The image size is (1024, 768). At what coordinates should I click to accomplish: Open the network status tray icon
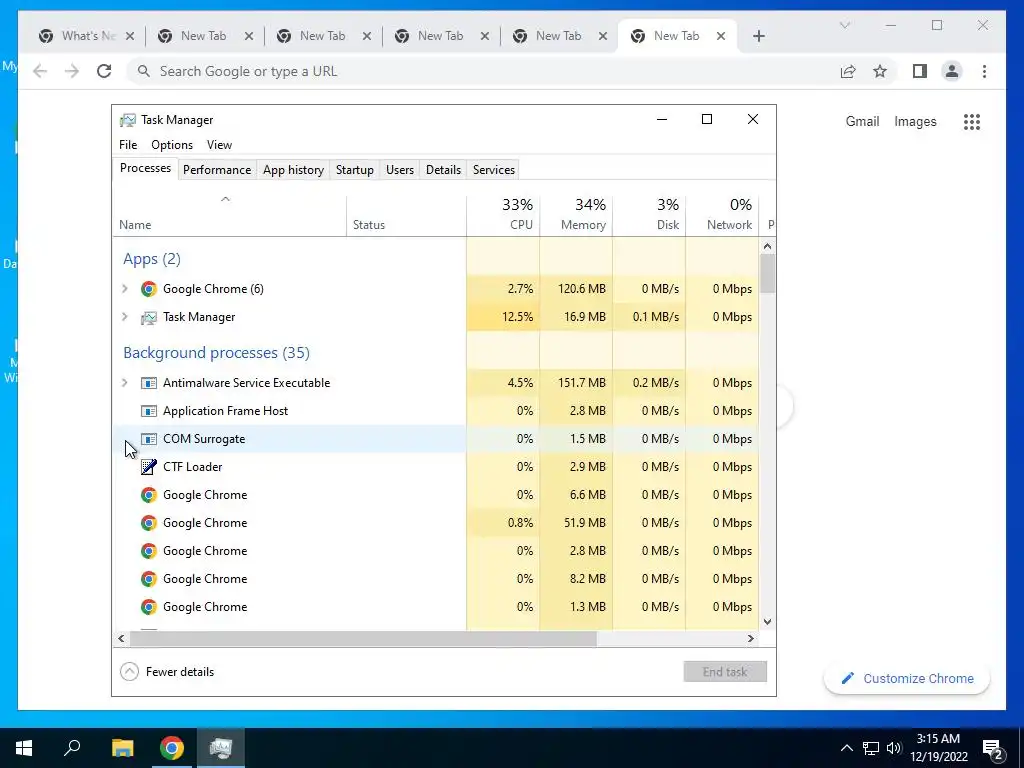pos(871,748)
